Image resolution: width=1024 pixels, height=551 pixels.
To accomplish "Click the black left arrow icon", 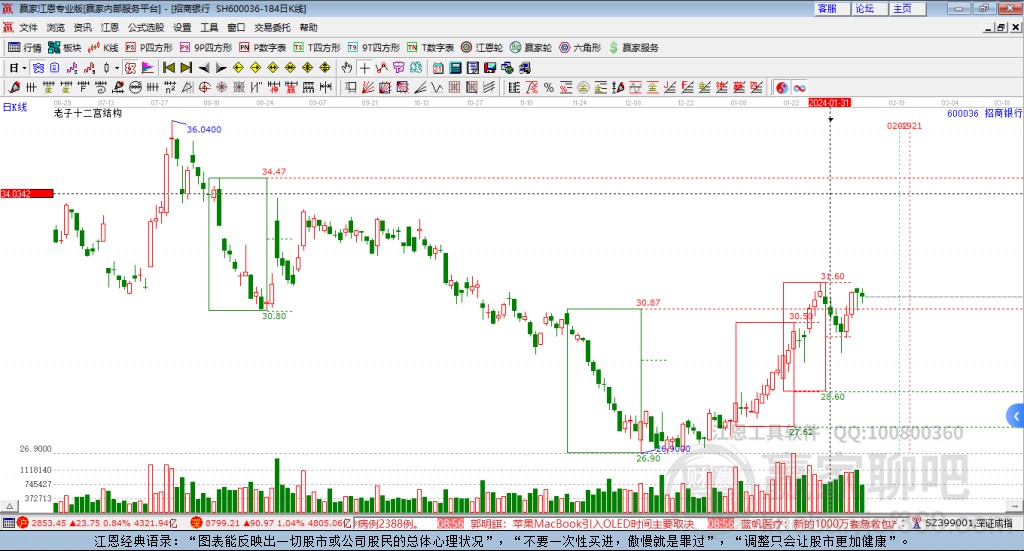I will [x=204, y=68].
